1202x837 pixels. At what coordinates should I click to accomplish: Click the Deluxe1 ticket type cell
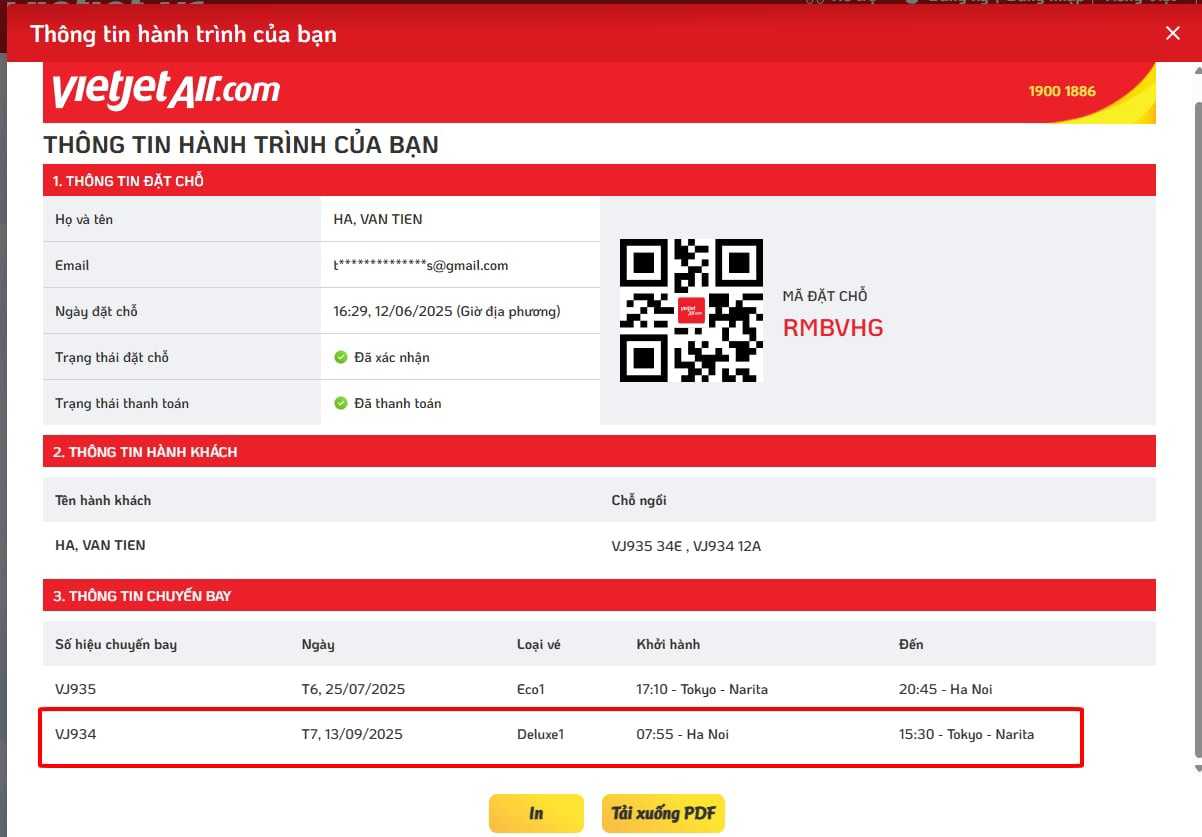coord(540,734)
